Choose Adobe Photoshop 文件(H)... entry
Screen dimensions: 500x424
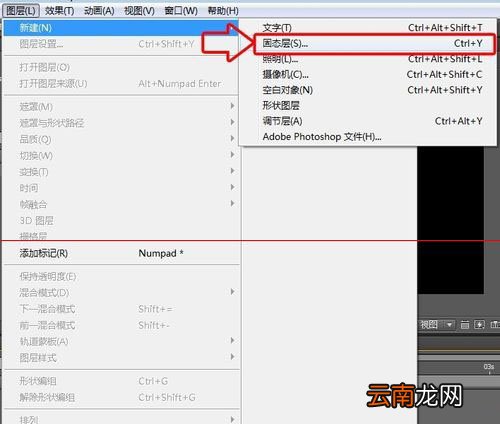368,137
